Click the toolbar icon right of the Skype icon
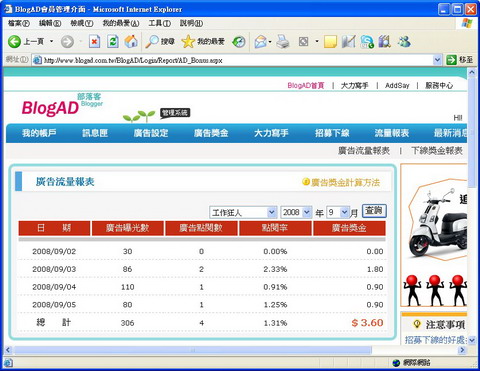 click(384, 42)
